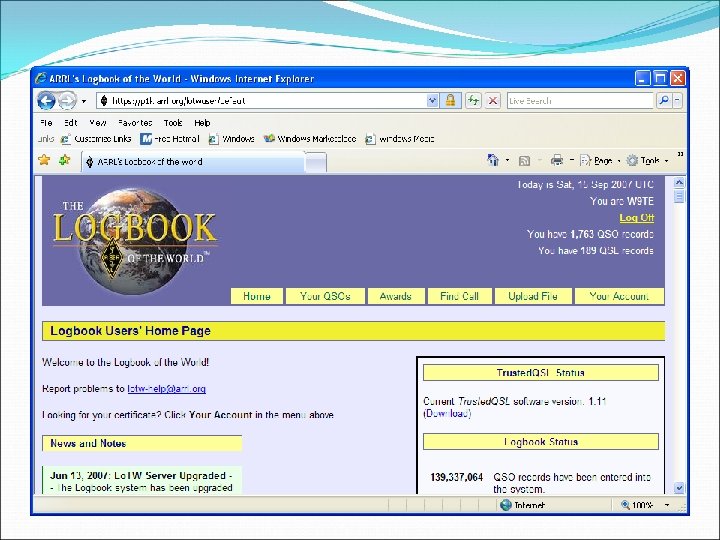The width and height of the screenshot is (720, 540).
Task: Click the address bar URL field
Action: (262, 101)
